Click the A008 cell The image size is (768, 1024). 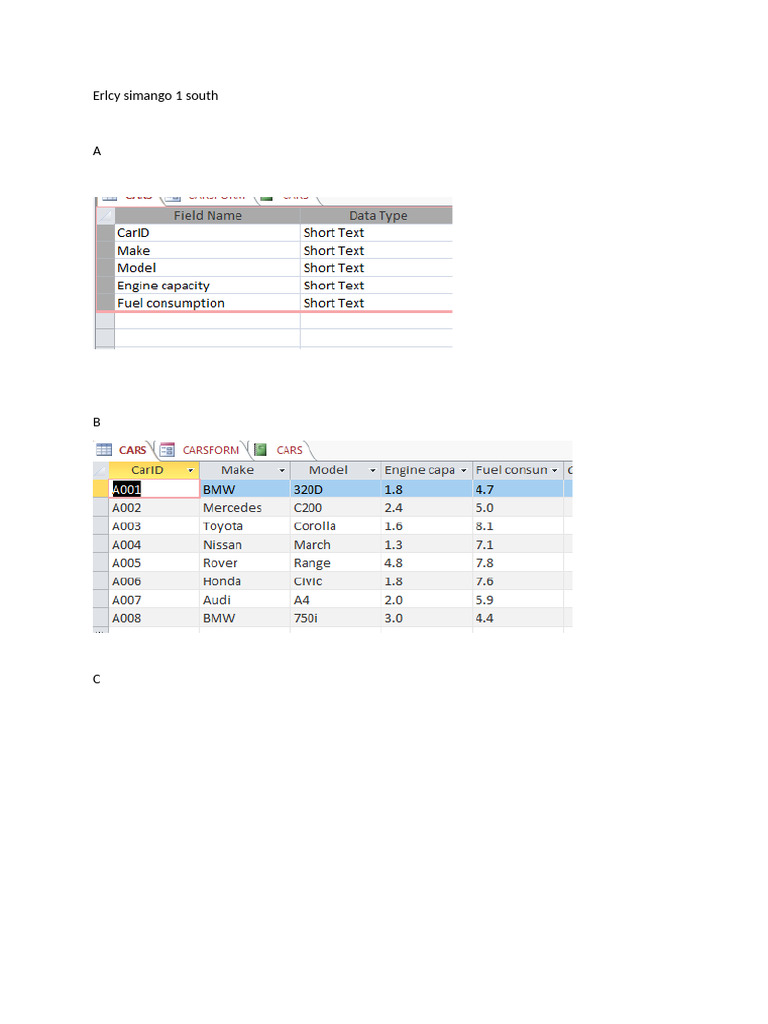pos(155,618)
